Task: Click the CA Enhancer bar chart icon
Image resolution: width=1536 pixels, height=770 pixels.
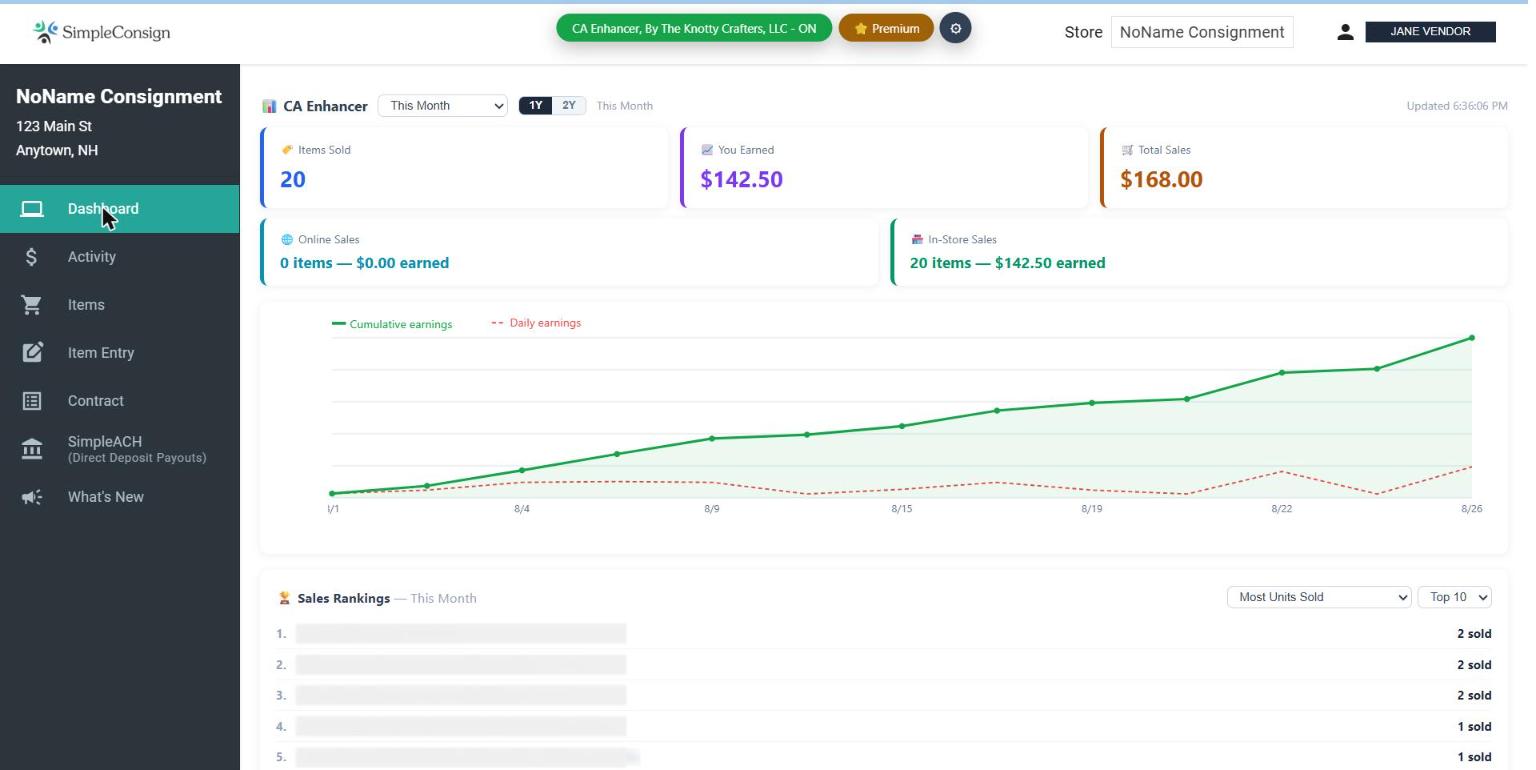Action: click(x=269, y=106)
